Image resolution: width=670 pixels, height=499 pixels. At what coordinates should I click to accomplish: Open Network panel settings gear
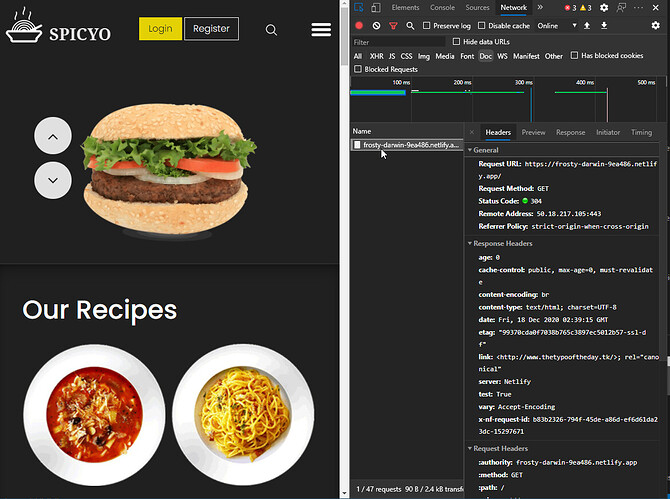(x=655, y=26)
